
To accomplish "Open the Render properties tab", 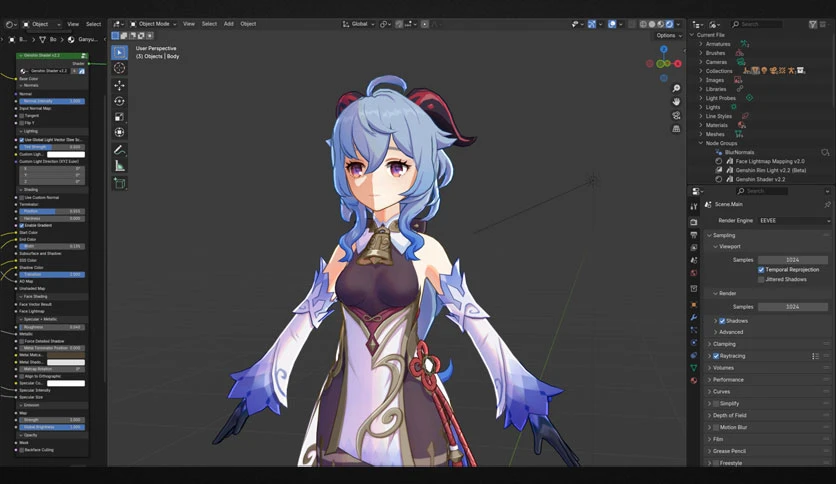I will click(x=694, y=222).
